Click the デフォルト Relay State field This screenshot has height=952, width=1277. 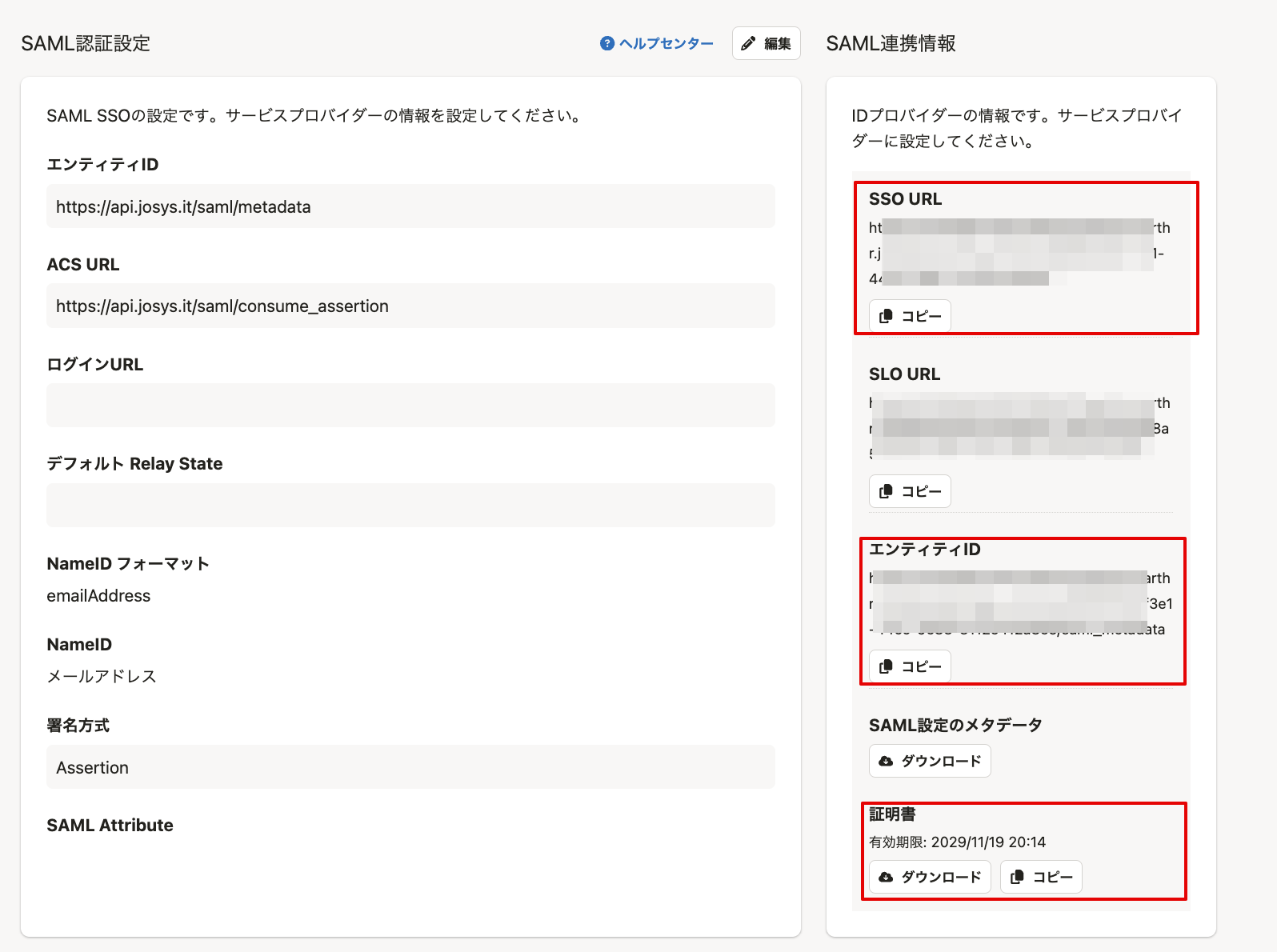[x=410, y=505]
